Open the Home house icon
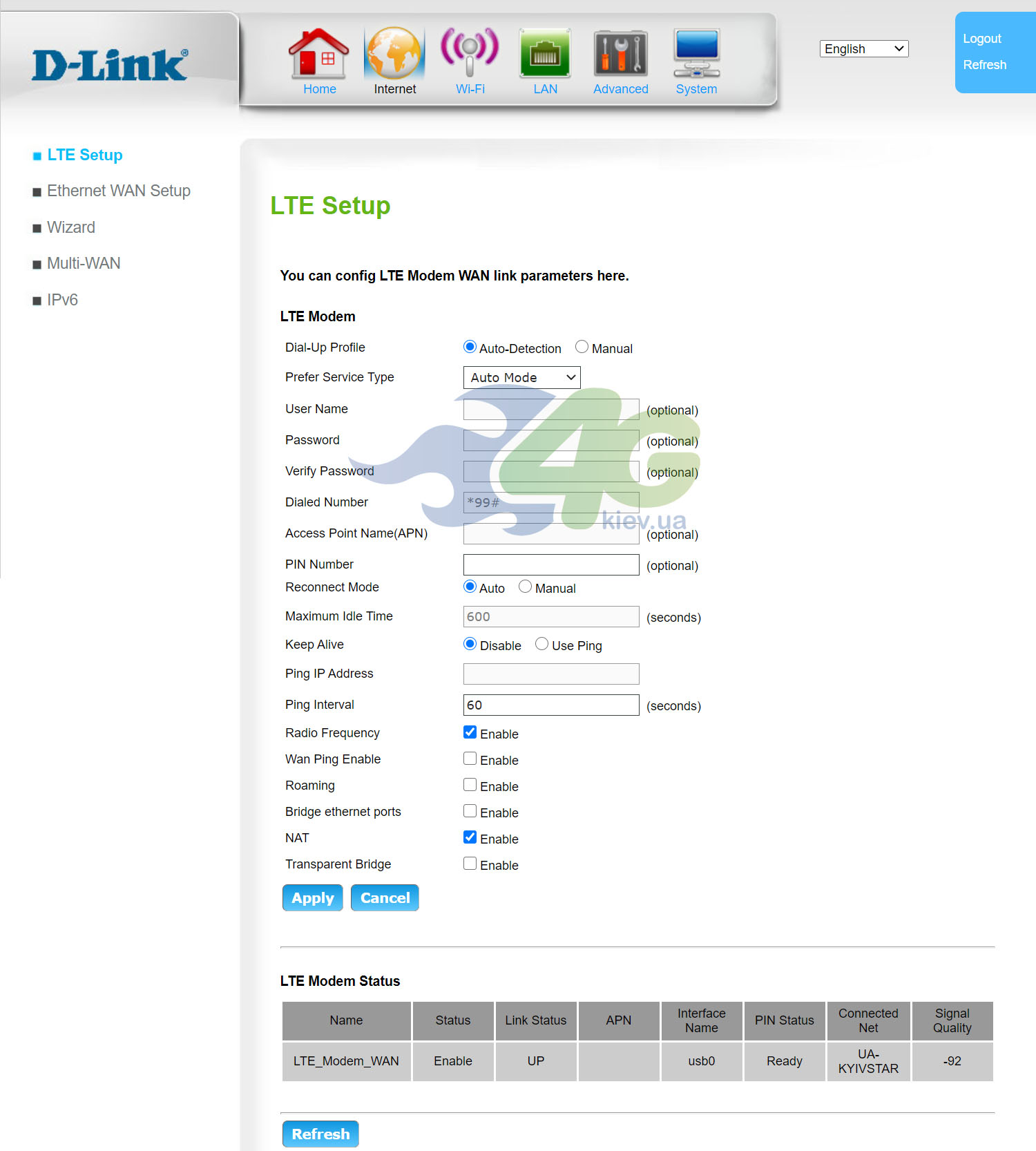This screenshot has height=1151, width=1036. coord(319,53)
